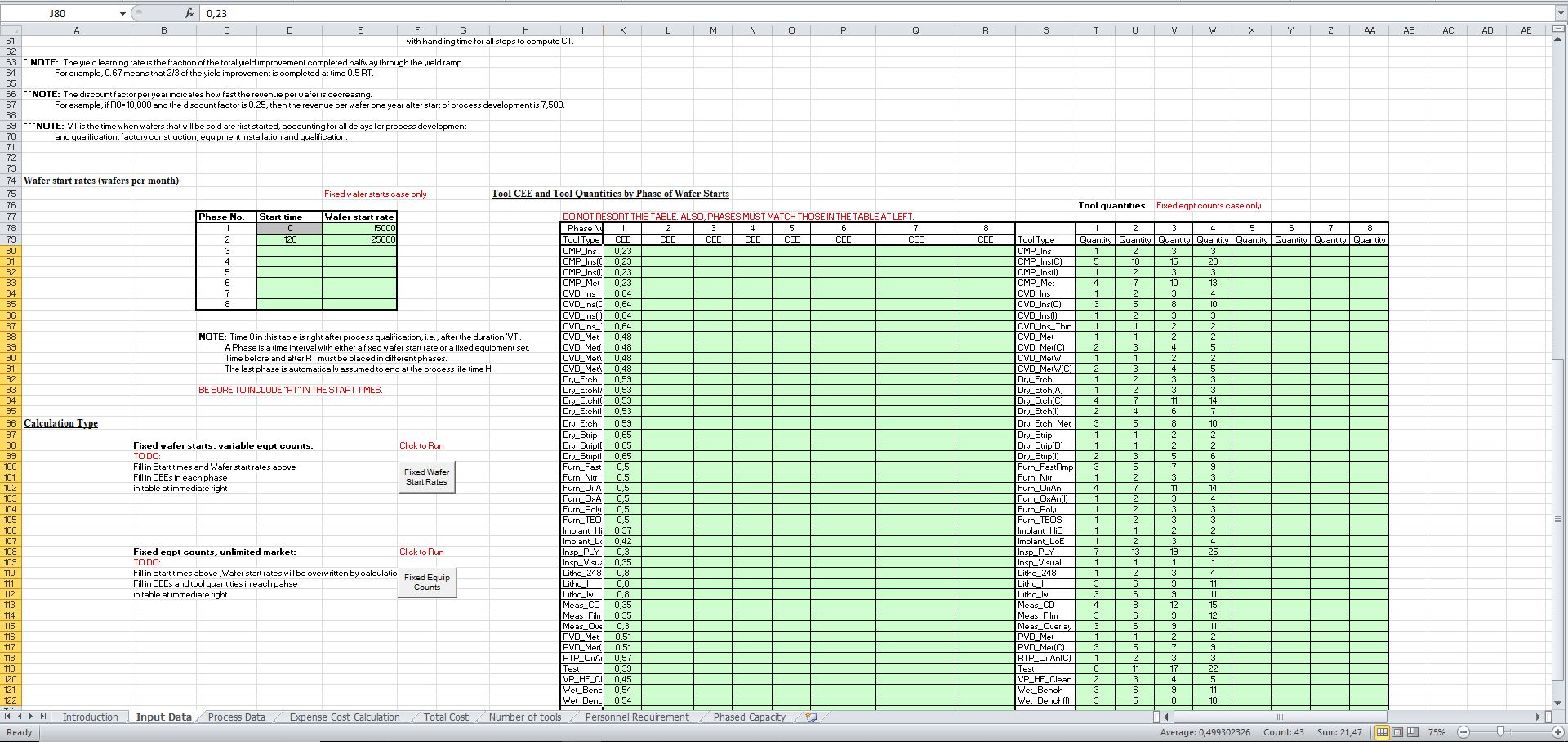This screenshot has height=742, width=1568.
Task: Click the Select All corner button
Action: point(11,30)
